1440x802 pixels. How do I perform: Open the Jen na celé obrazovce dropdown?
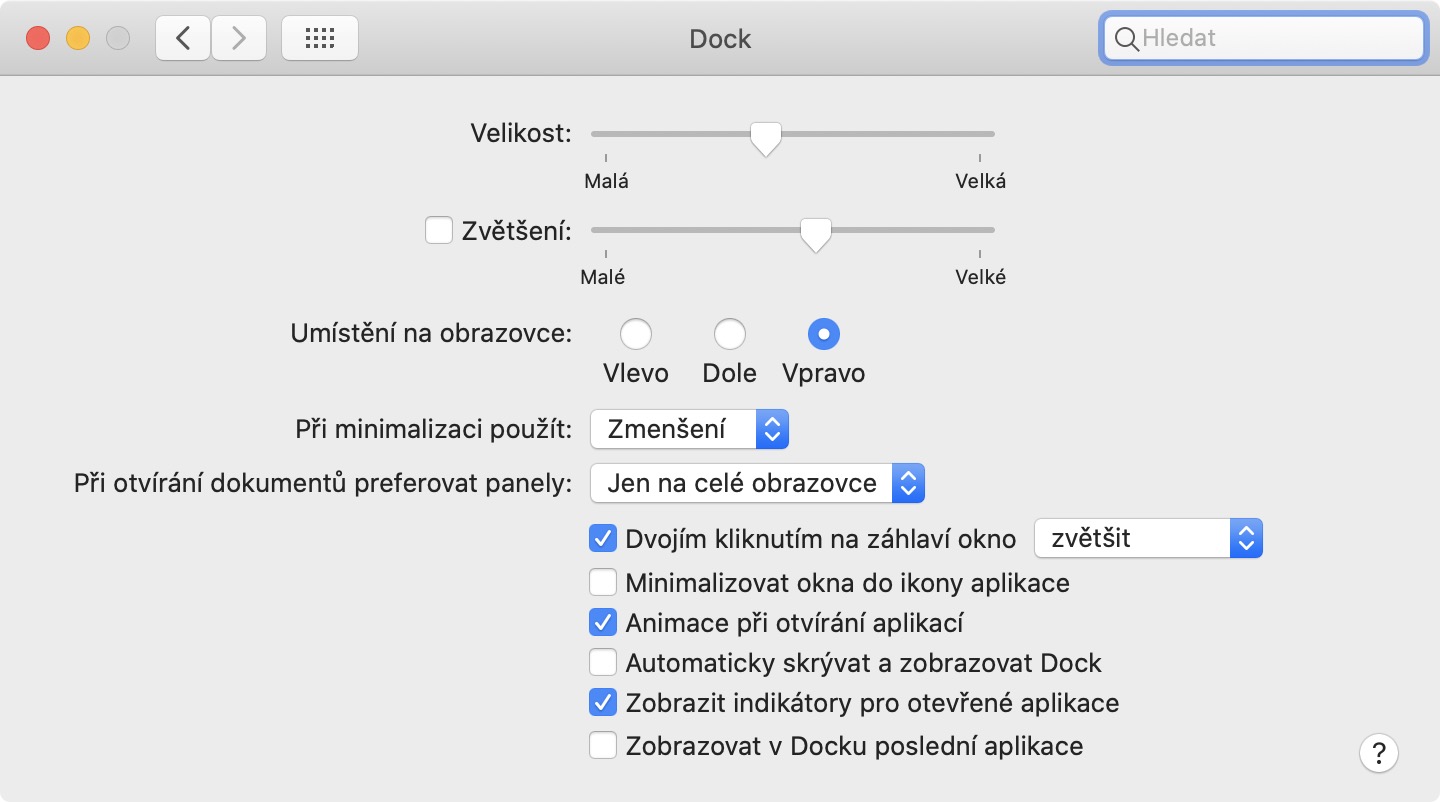click(x=757, y=484)
